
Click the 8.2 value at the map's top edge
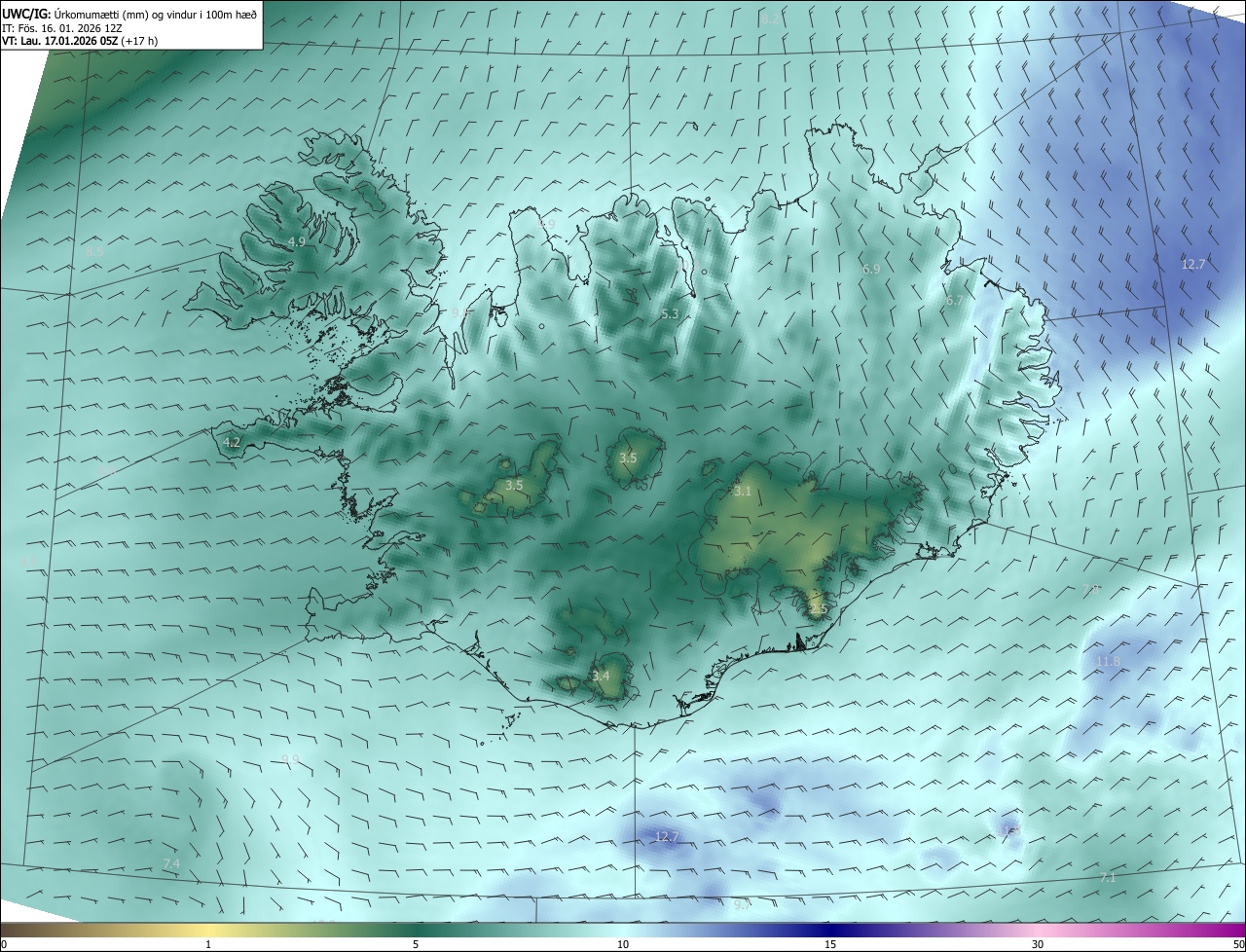[x=769, y=18]
